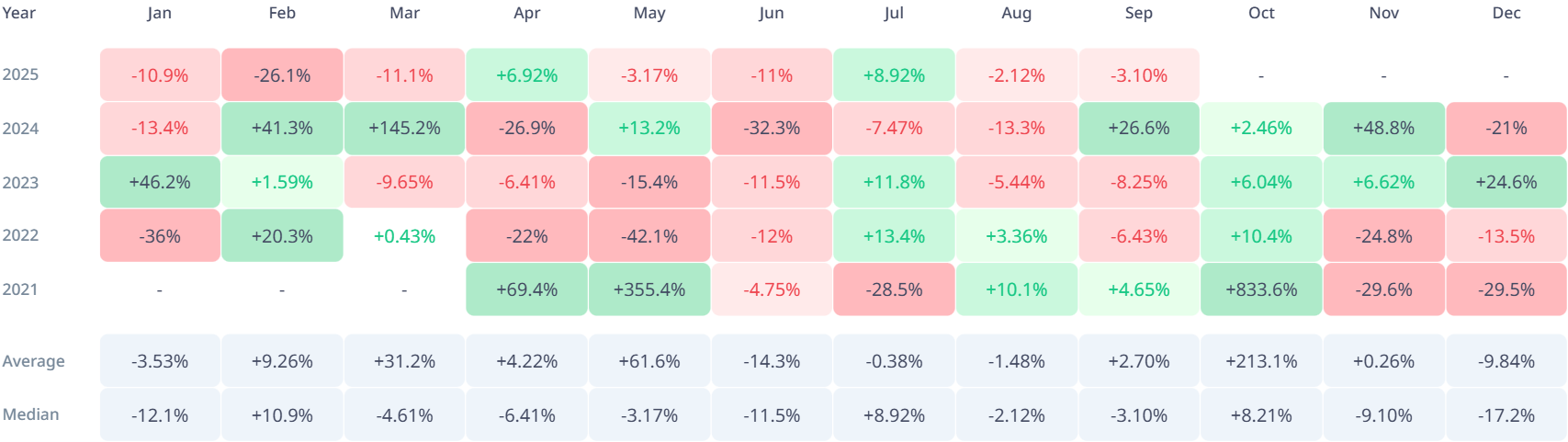Select the Average row label
This screenshot has width=1568, height=442.
34,361
